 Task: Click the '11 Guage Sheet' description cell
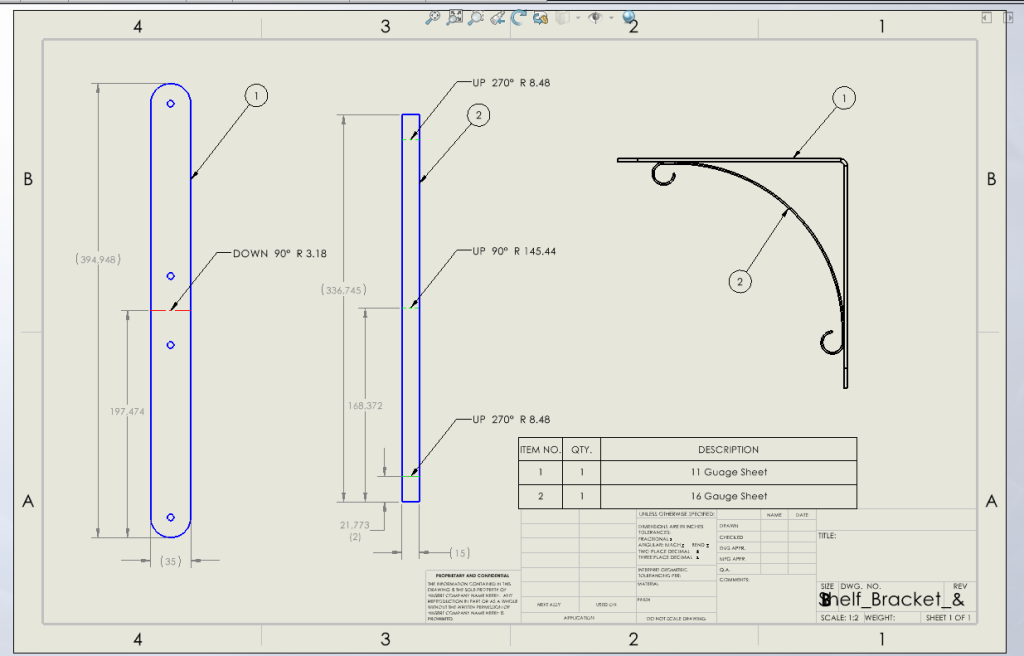(728, 472)
